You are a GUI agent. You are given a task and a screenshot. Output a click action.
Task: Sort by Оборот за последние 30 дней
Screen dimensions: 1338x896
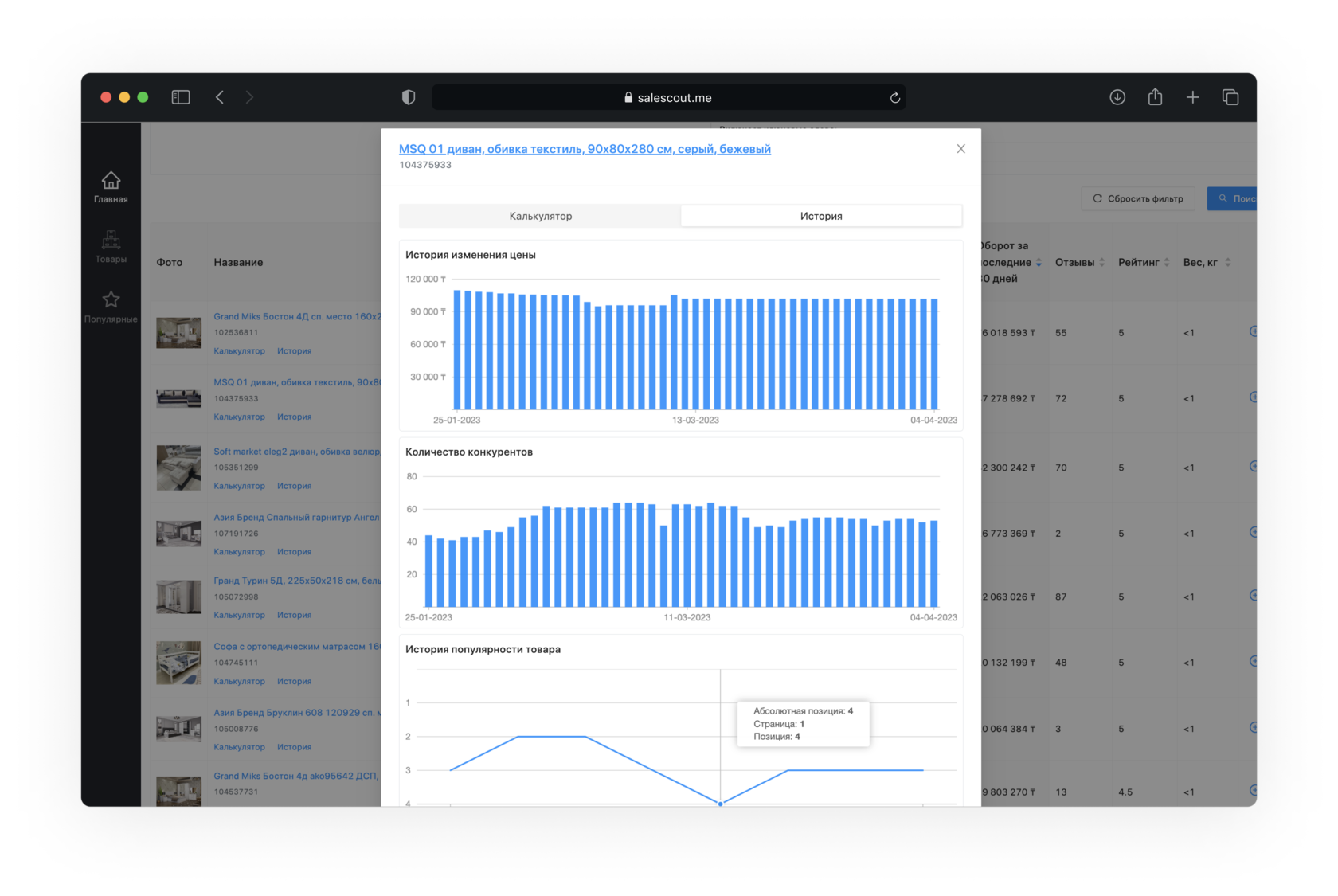pos(1039,263)
